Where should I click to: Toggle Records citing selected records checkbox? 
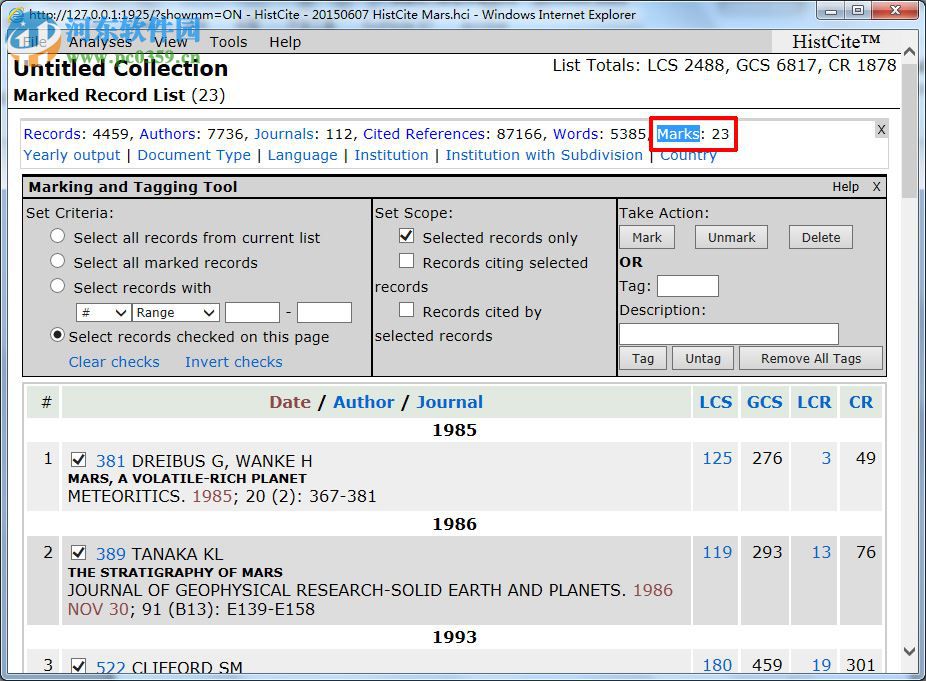[x=406, y=261]
